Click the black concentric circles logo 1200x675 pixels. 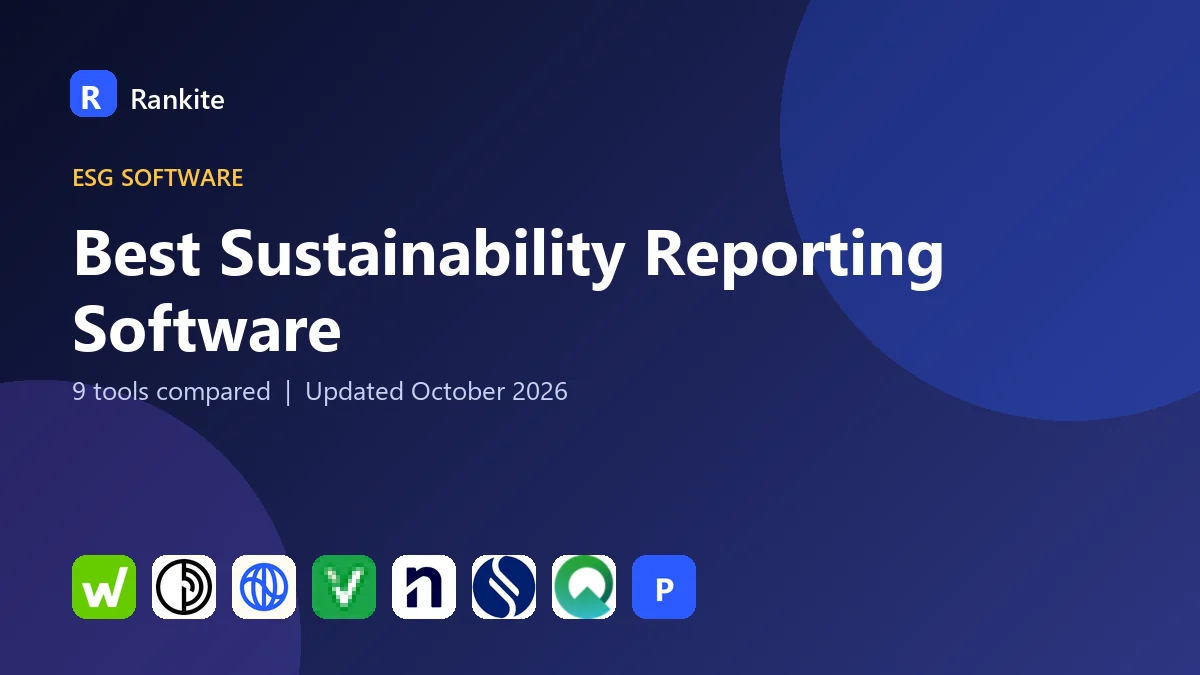pyautogui.click(x=184, y=587)
